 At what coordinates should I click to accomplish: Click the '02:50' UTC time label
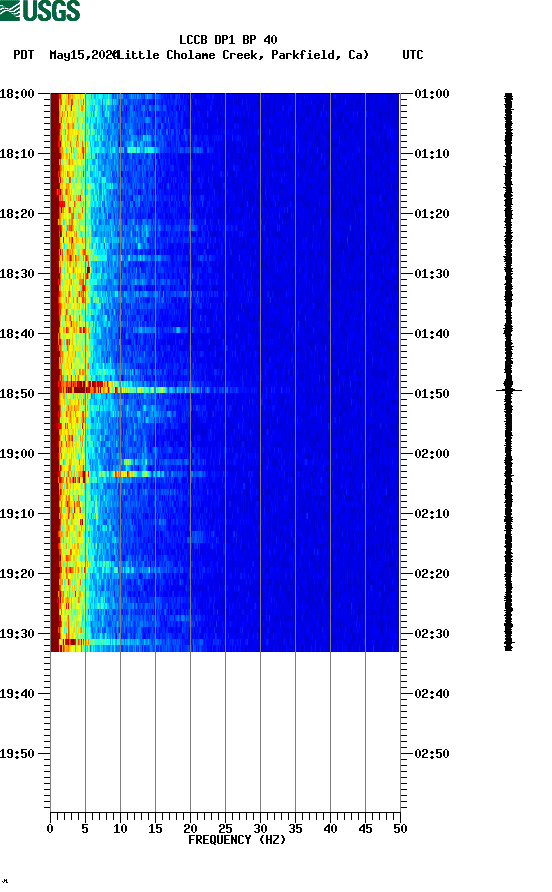click(432, 754)
